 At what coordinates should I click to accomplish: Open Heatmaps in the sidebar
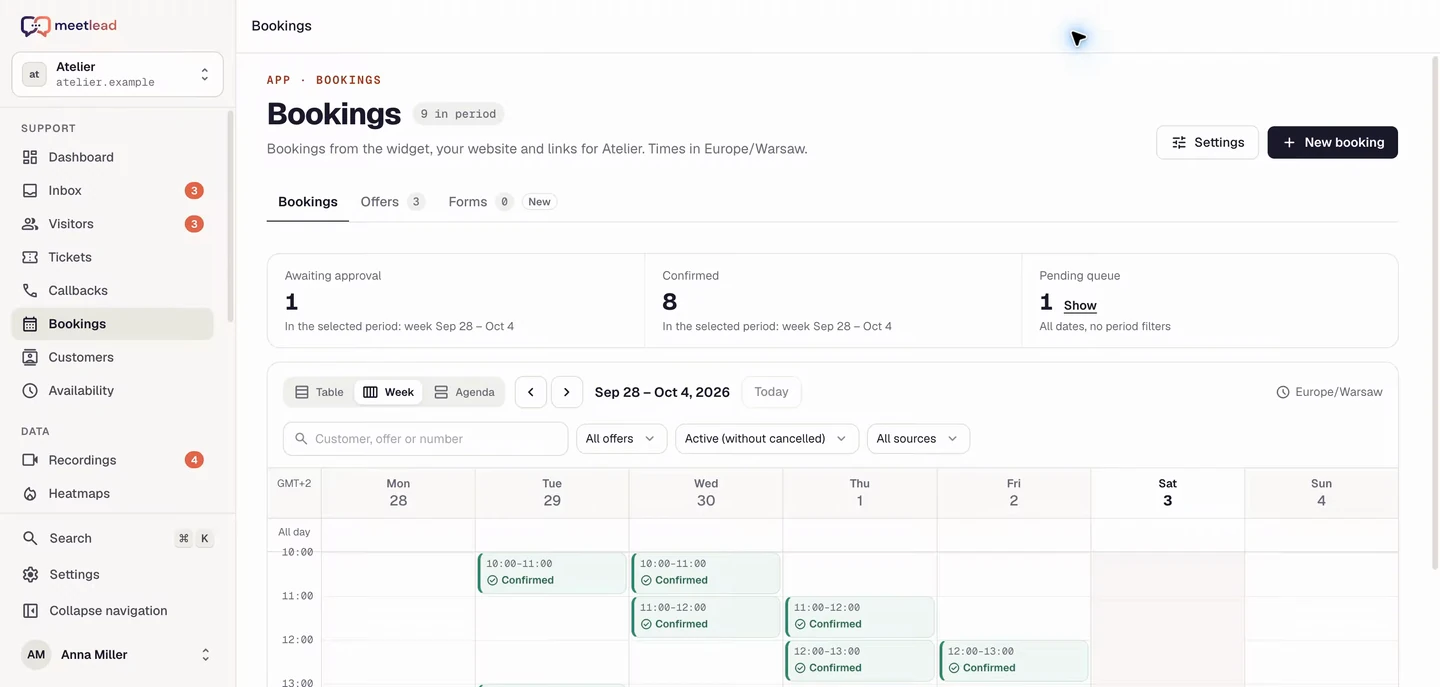tap(112, 493)
